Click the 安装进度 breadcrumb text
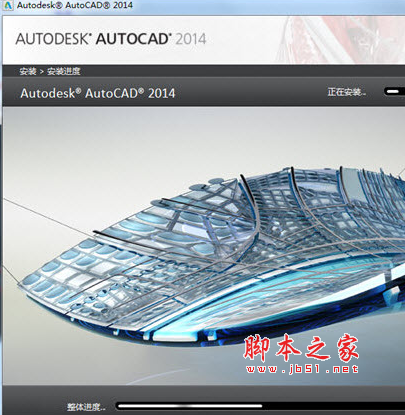Viewport: 405px width, 415px height. pos(64,71)
